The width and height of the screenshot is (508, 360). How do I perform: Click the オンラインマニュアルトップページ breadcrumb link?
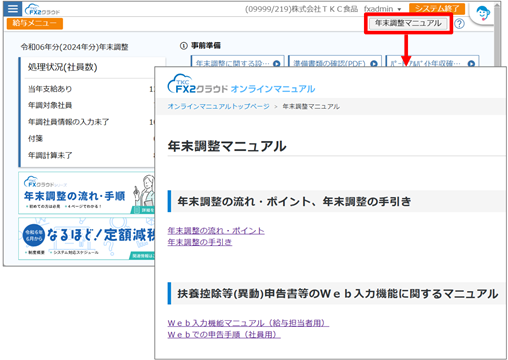tap(218, 106)
